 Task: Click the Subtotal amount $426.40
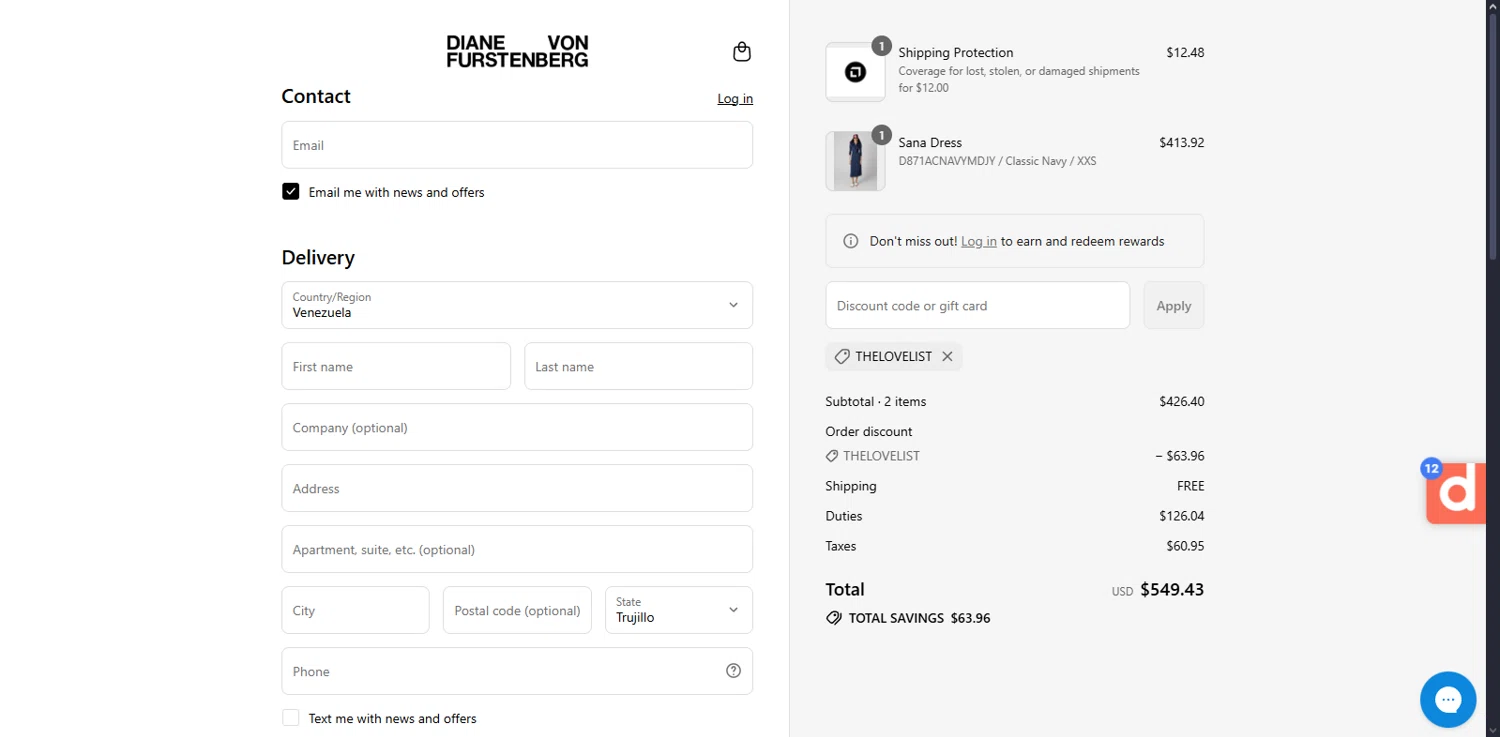pos(1182,401)
